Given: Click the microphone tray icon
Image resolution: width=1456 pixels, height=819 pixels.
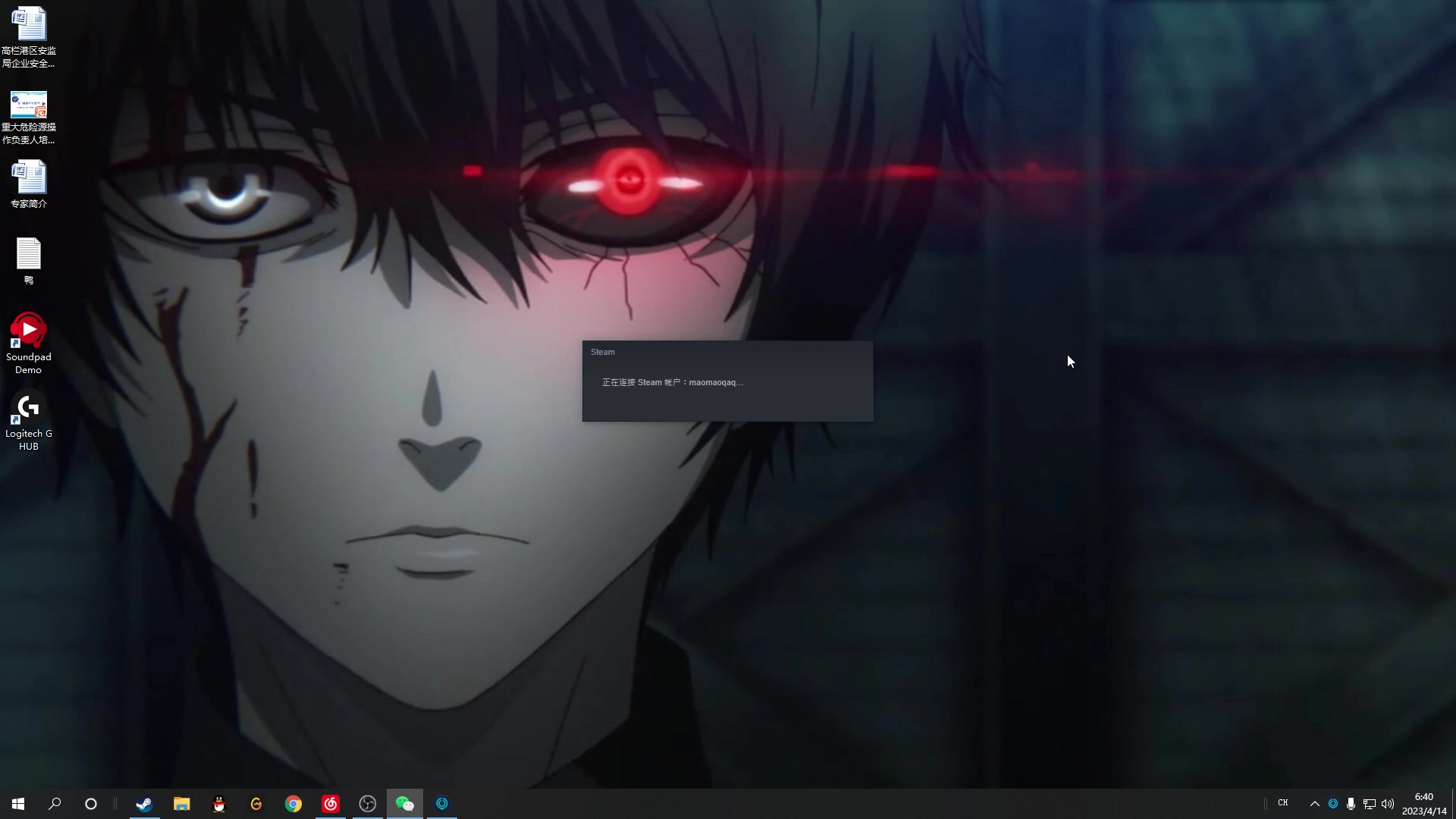Looking at the screenshot, I should (1351, 804).
